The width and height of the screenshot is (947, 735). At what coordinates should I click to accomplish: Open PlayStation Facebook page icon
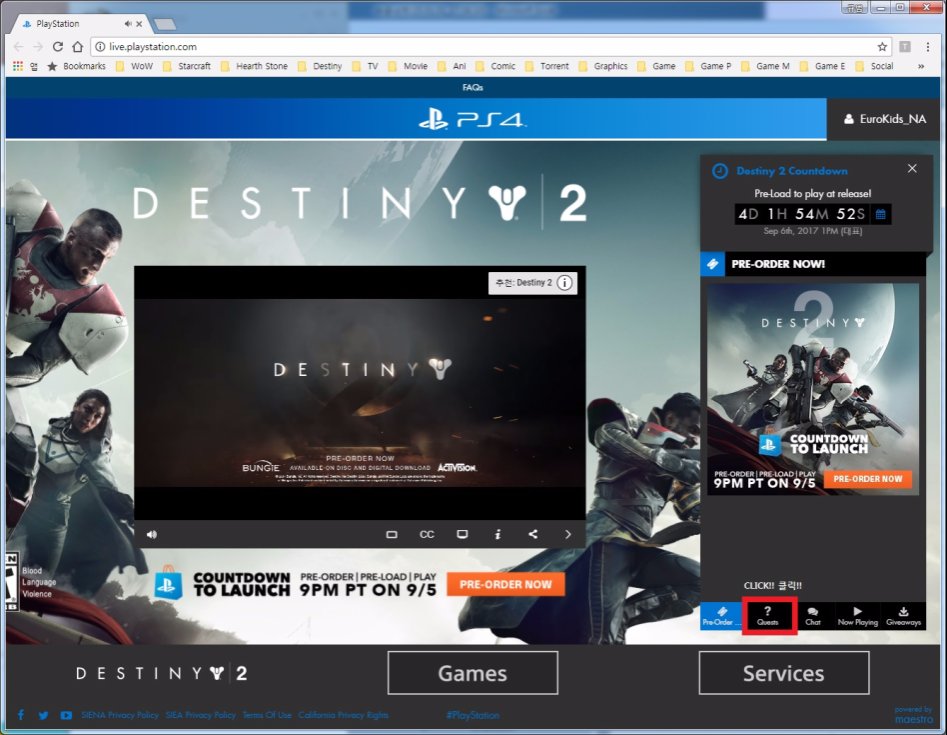click(21, 715)
